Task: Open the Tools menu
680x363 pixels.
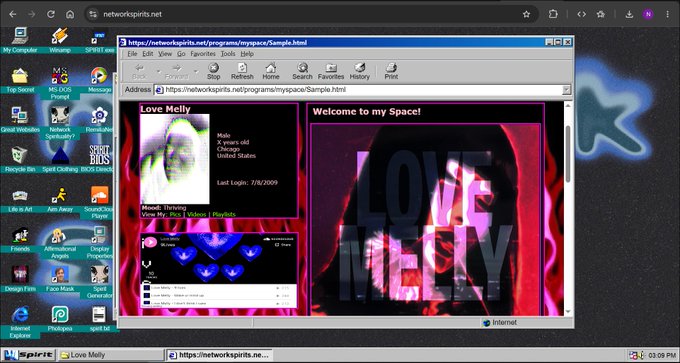Action: point(228,54)
